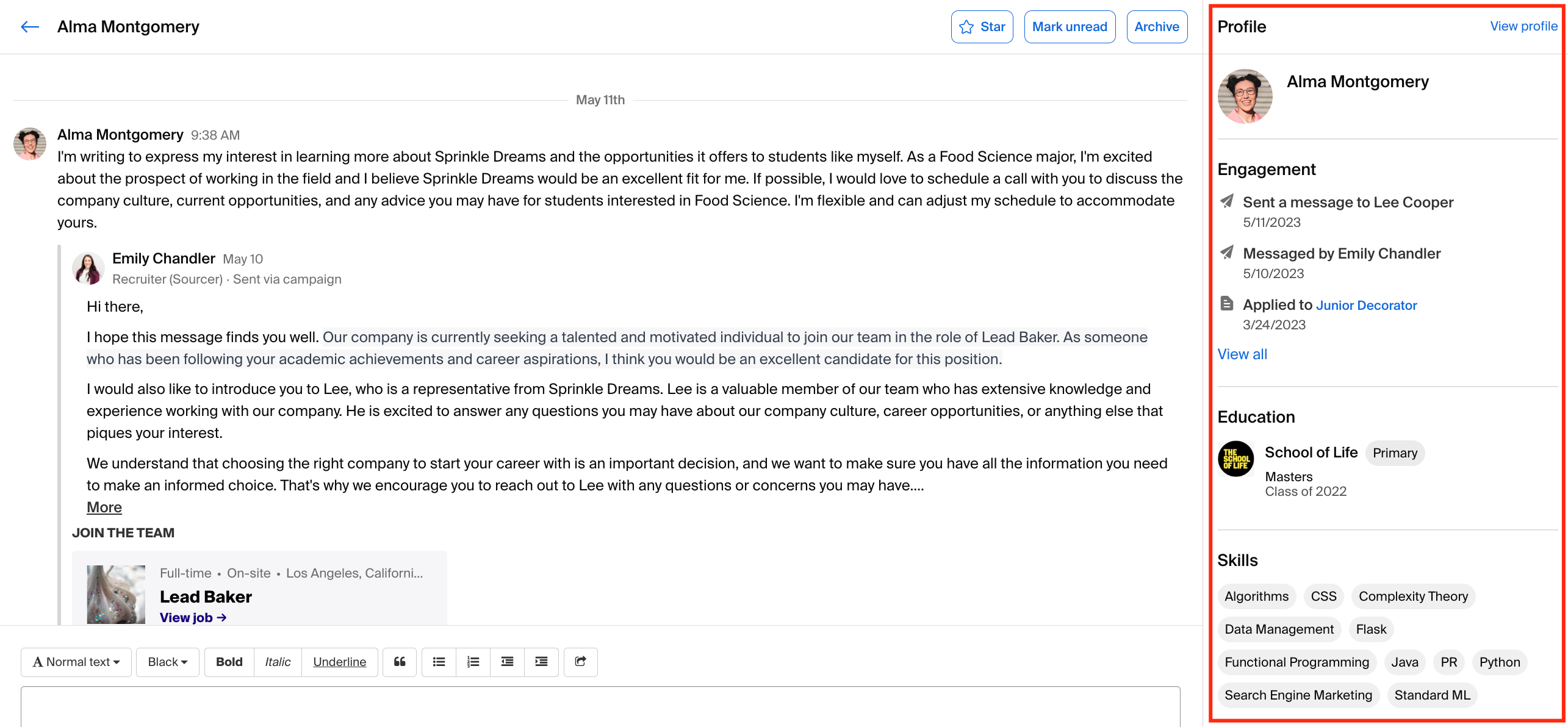Click the Search Engine Marketing skill tag

(1298, 695)
